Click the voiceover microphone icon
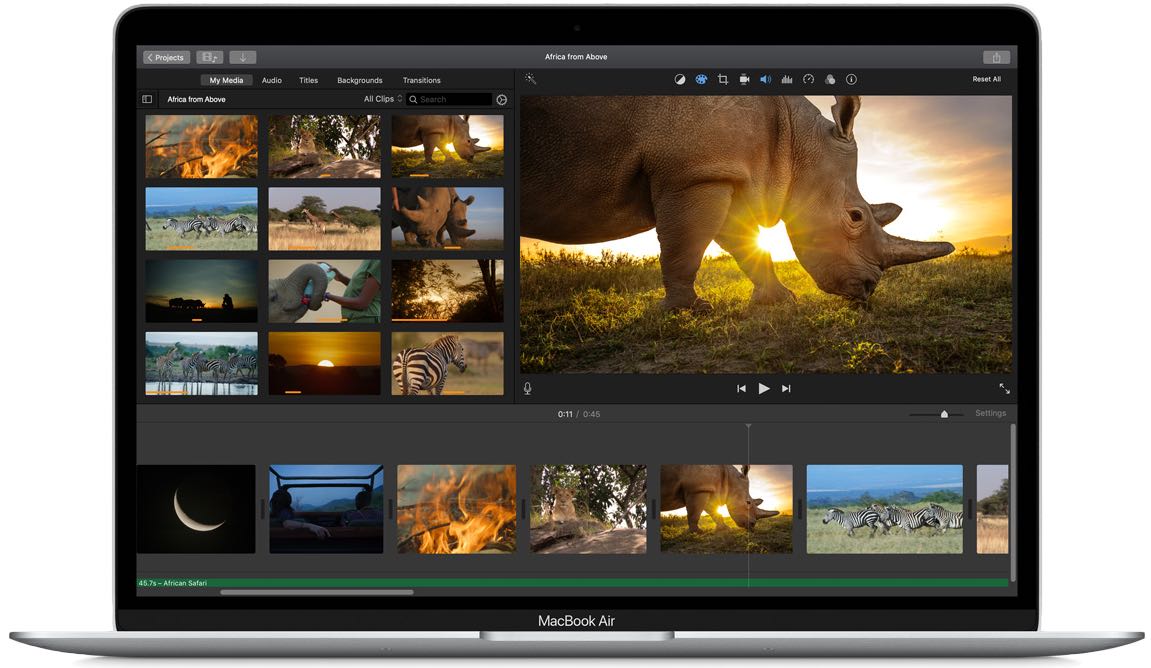The image size is (1151, 668). point(527,388)
